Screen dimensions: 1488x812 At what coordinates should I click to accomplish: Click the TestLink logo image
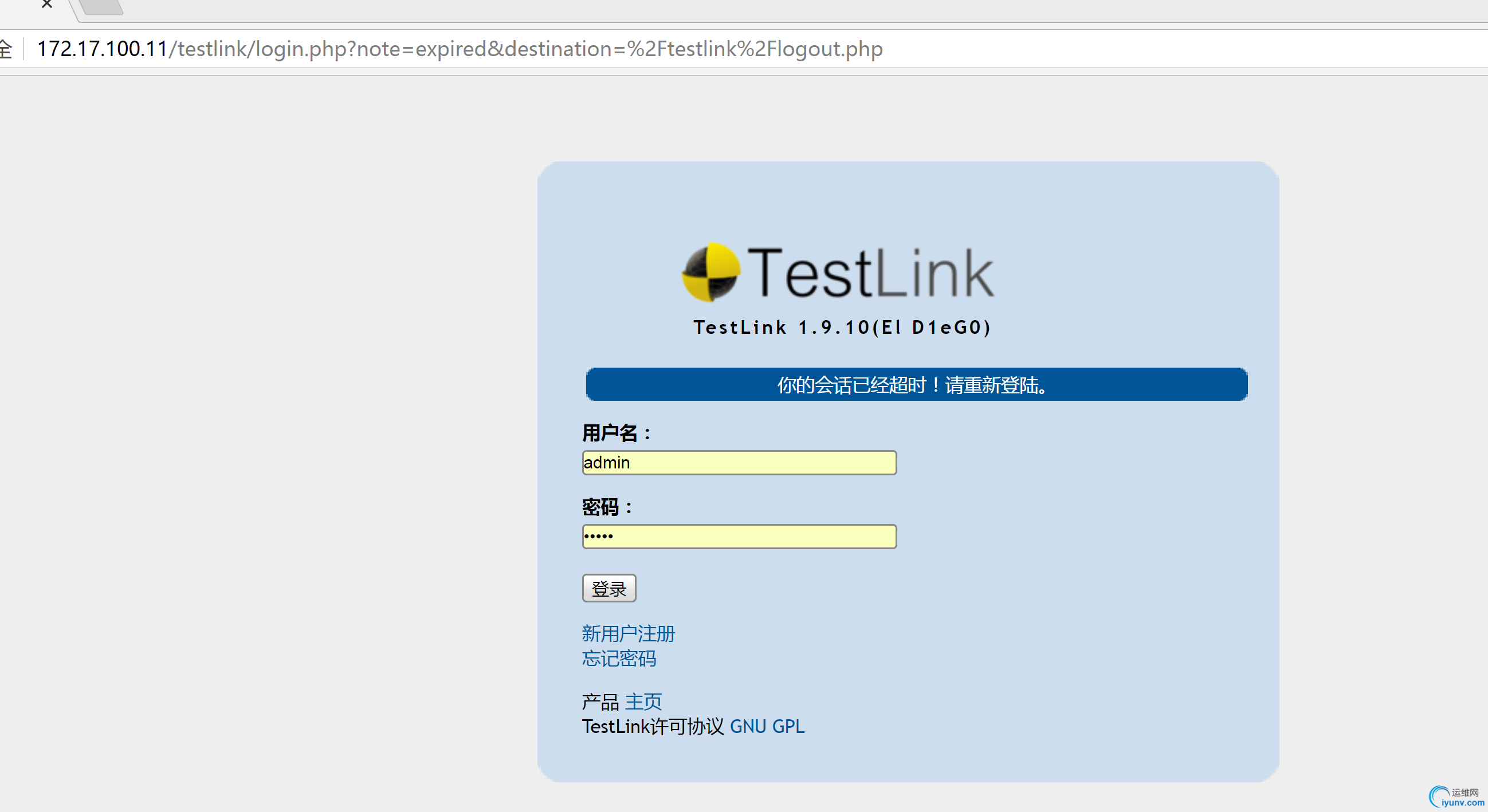pyautogui.click(x=838, y=273)
